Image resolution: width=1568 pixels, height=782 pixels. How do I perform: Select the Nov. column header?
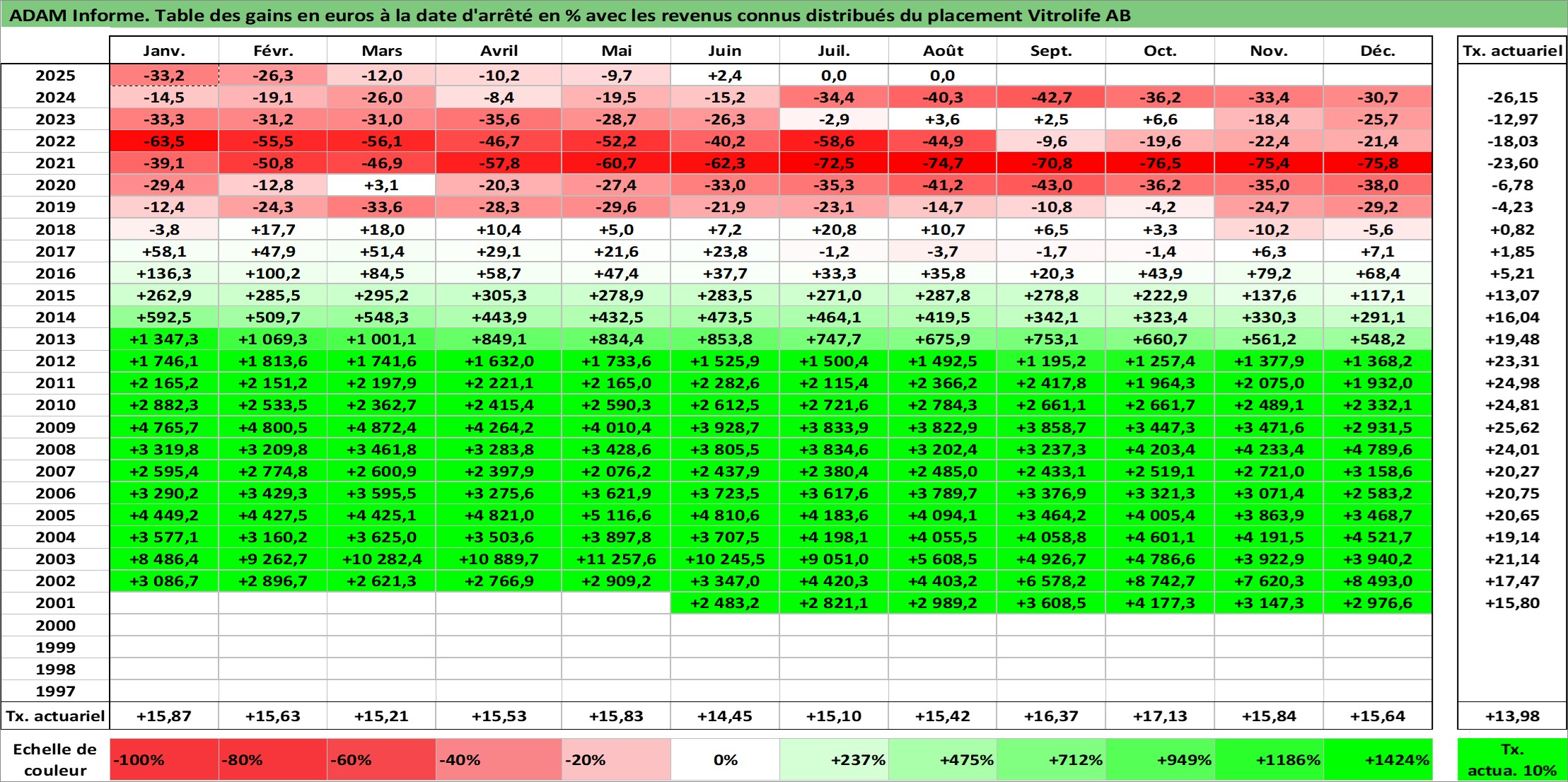tap(1269, 50)
